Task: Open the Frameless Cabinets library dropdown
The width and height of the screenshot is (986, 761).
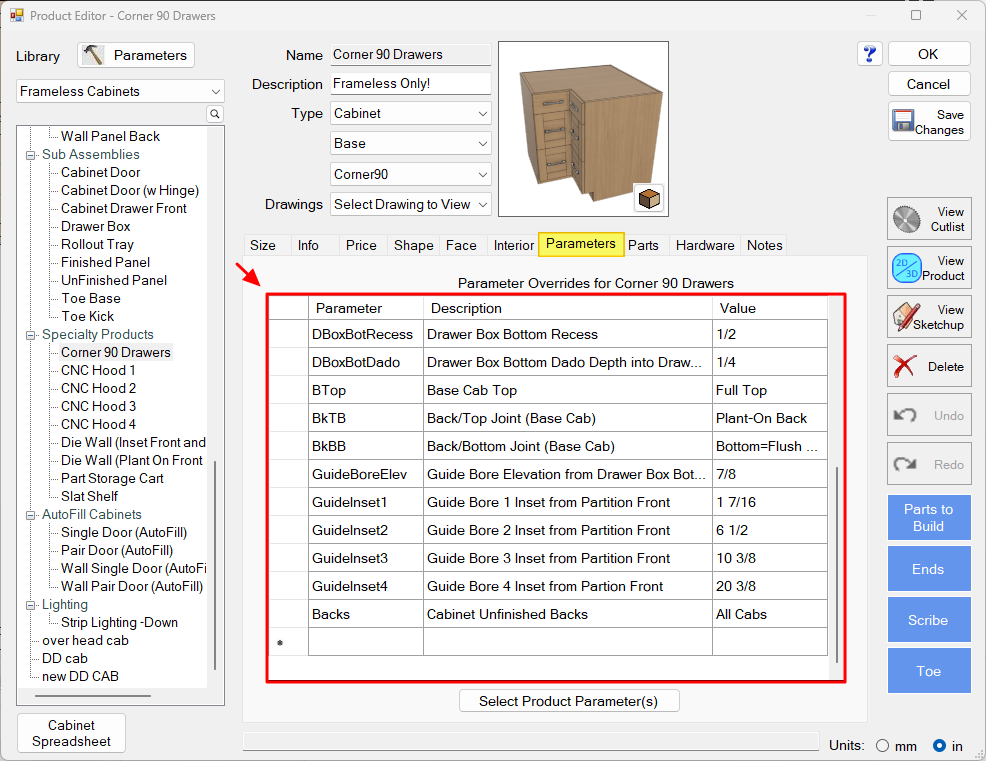Action: (120, 91)
